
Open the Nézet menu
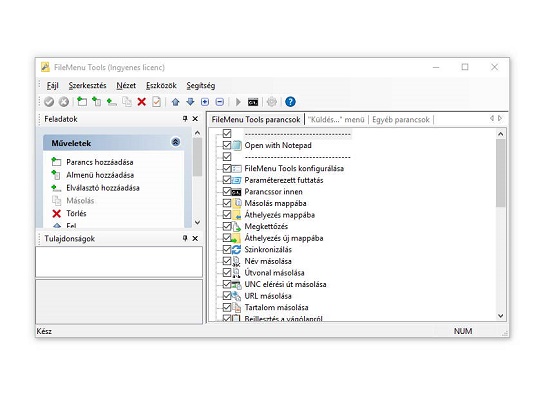pyautogui.click(x=126, y=86)
